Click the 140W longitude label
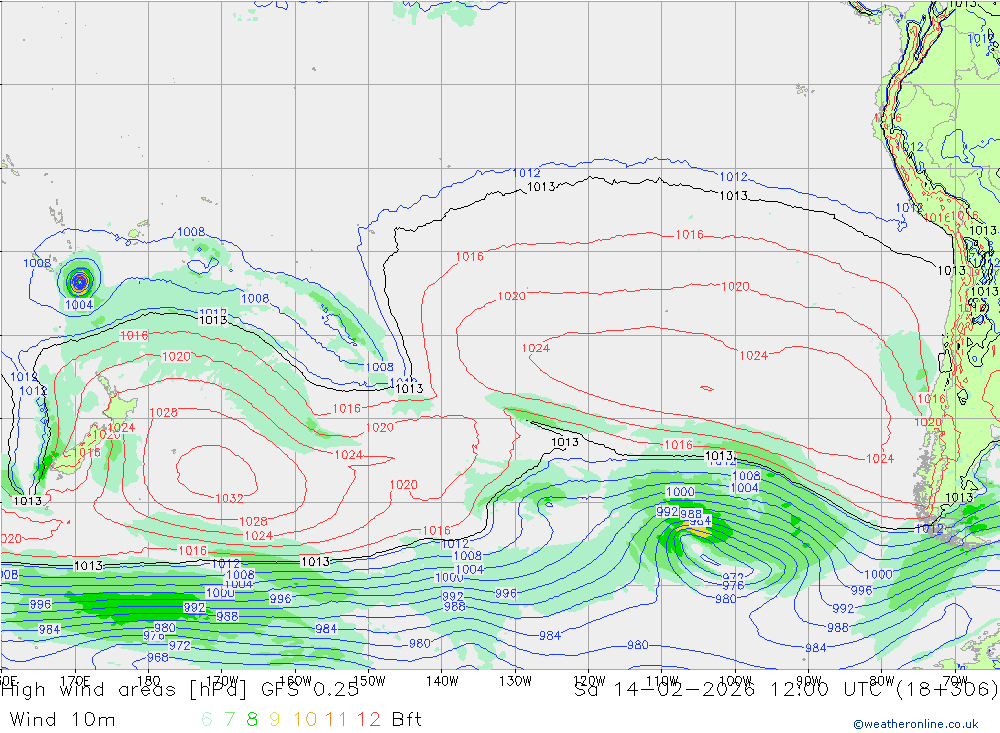Viewport: 1000px width, 733px height. click(442, 681)
